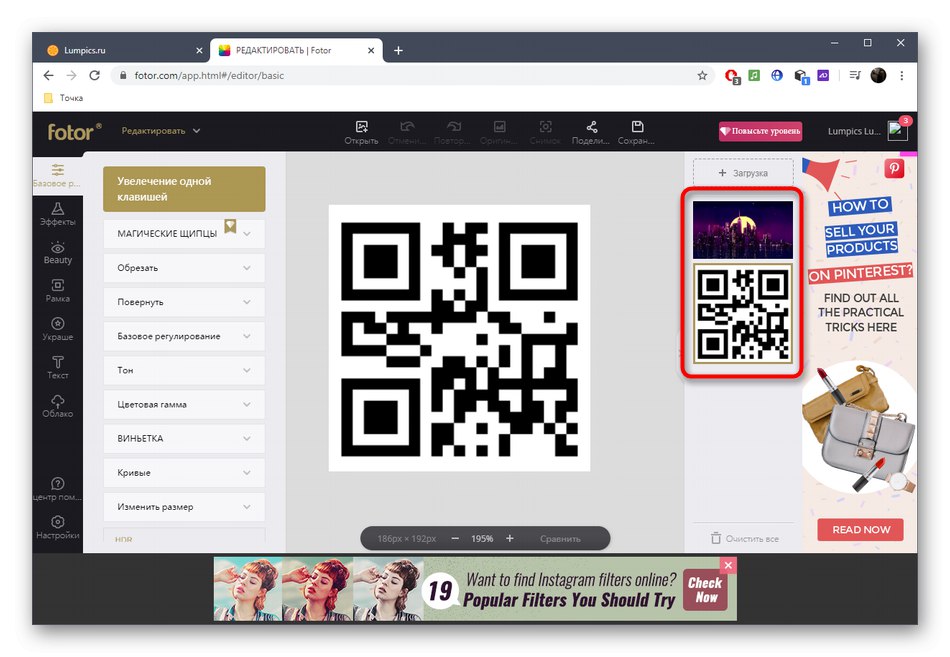Expand the ВИНЬЕТКА section

[184, 438]
